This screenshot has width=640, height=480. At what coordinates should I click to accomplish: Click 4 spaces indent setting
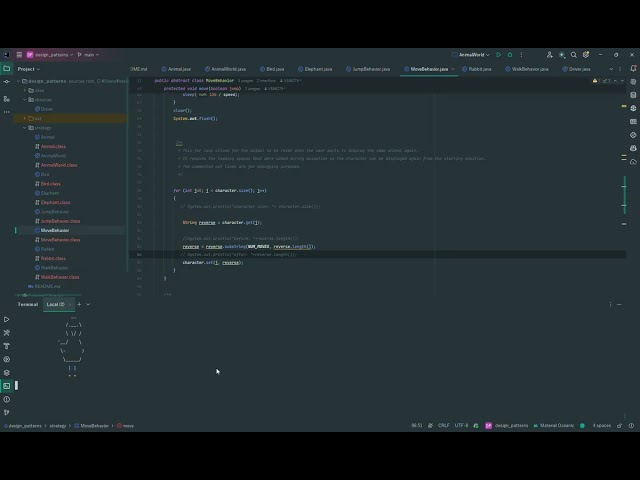tap(602, 425)
